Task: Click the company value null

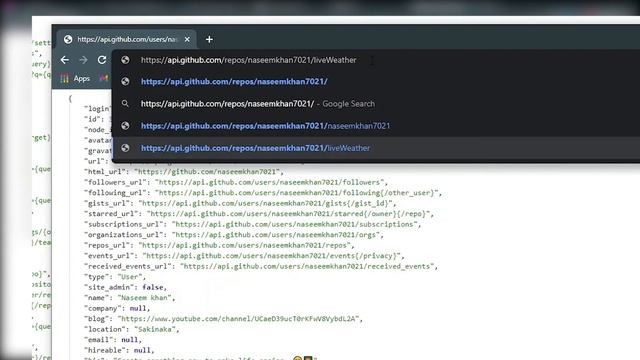Action: click(x=138, y=309)
